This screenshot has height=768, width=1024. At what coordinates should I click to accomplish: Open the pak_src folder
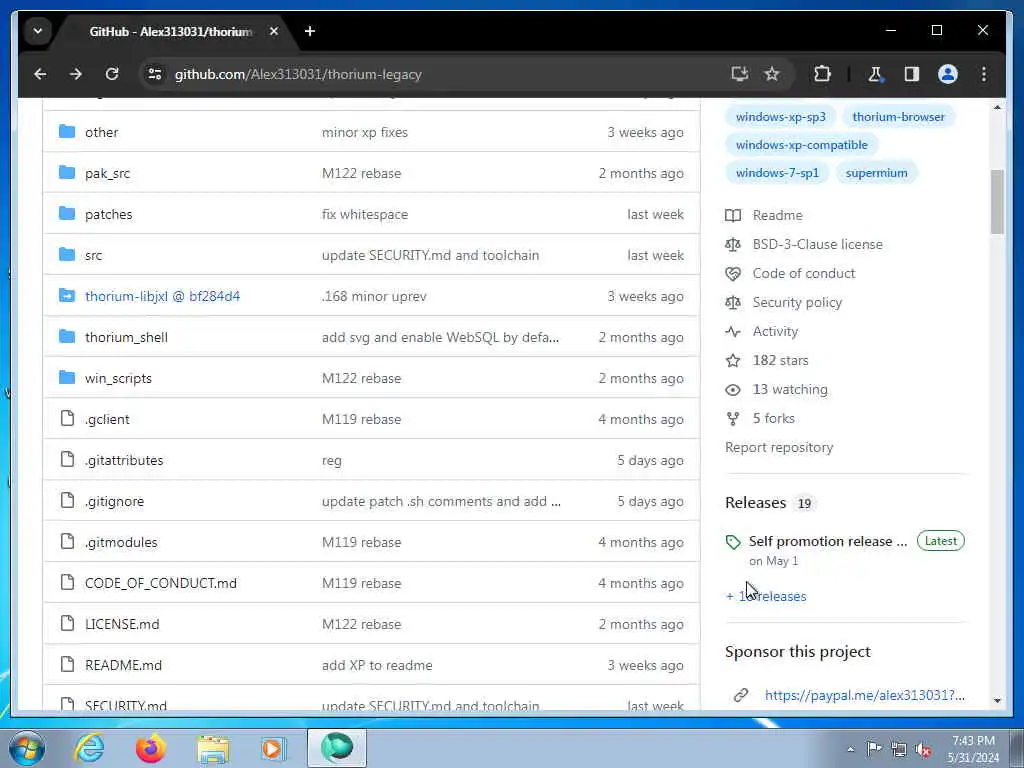coord(107,173)
